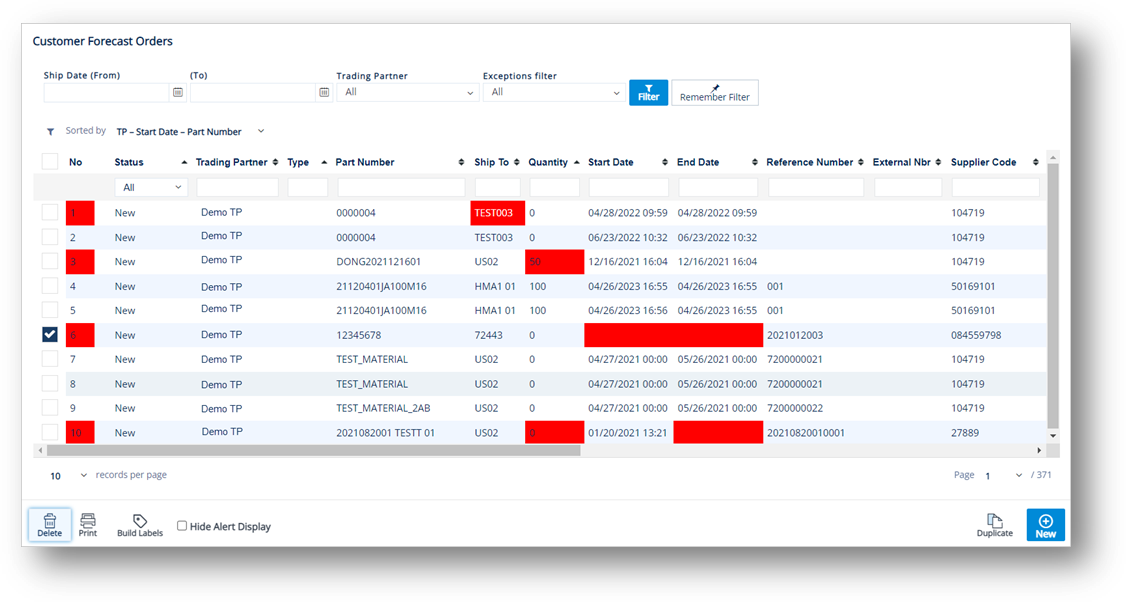Open the Page number dropdown
The image size is (1126, 602).
[x=1003, y=476]
